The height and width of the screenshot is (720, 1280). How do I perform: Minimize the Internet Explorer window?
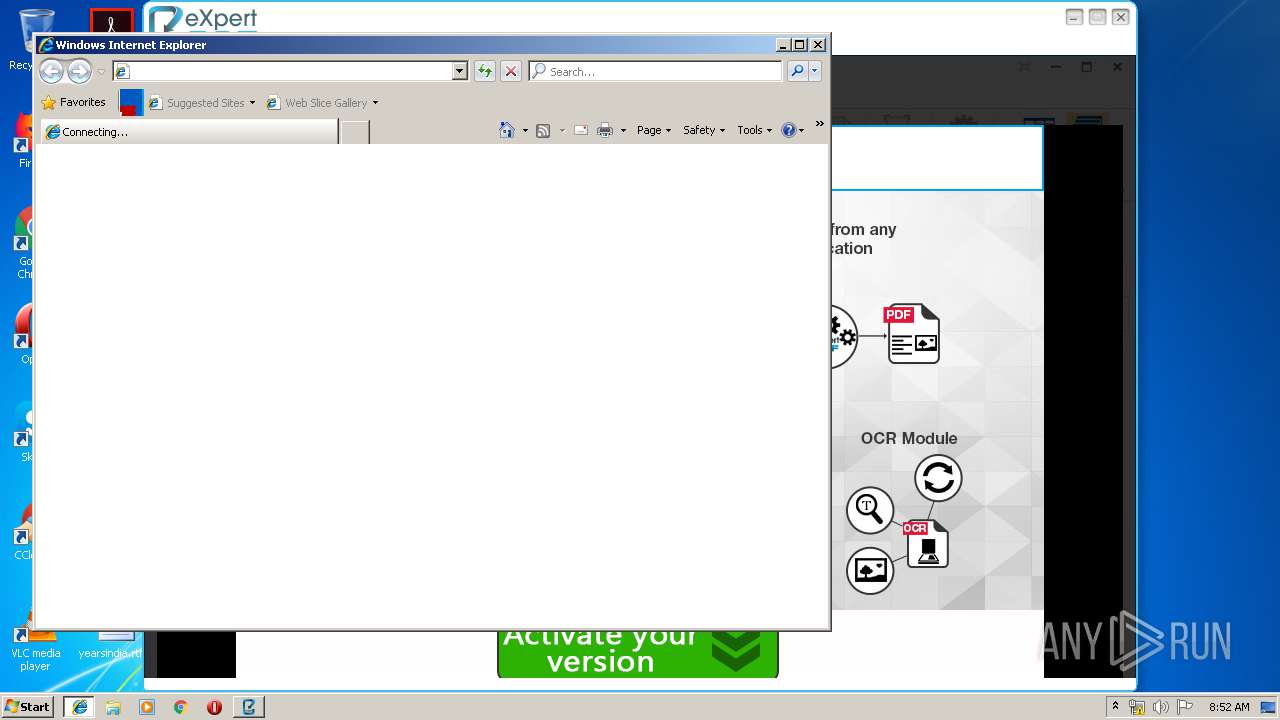pyautogui.click(x=782, y=44)
